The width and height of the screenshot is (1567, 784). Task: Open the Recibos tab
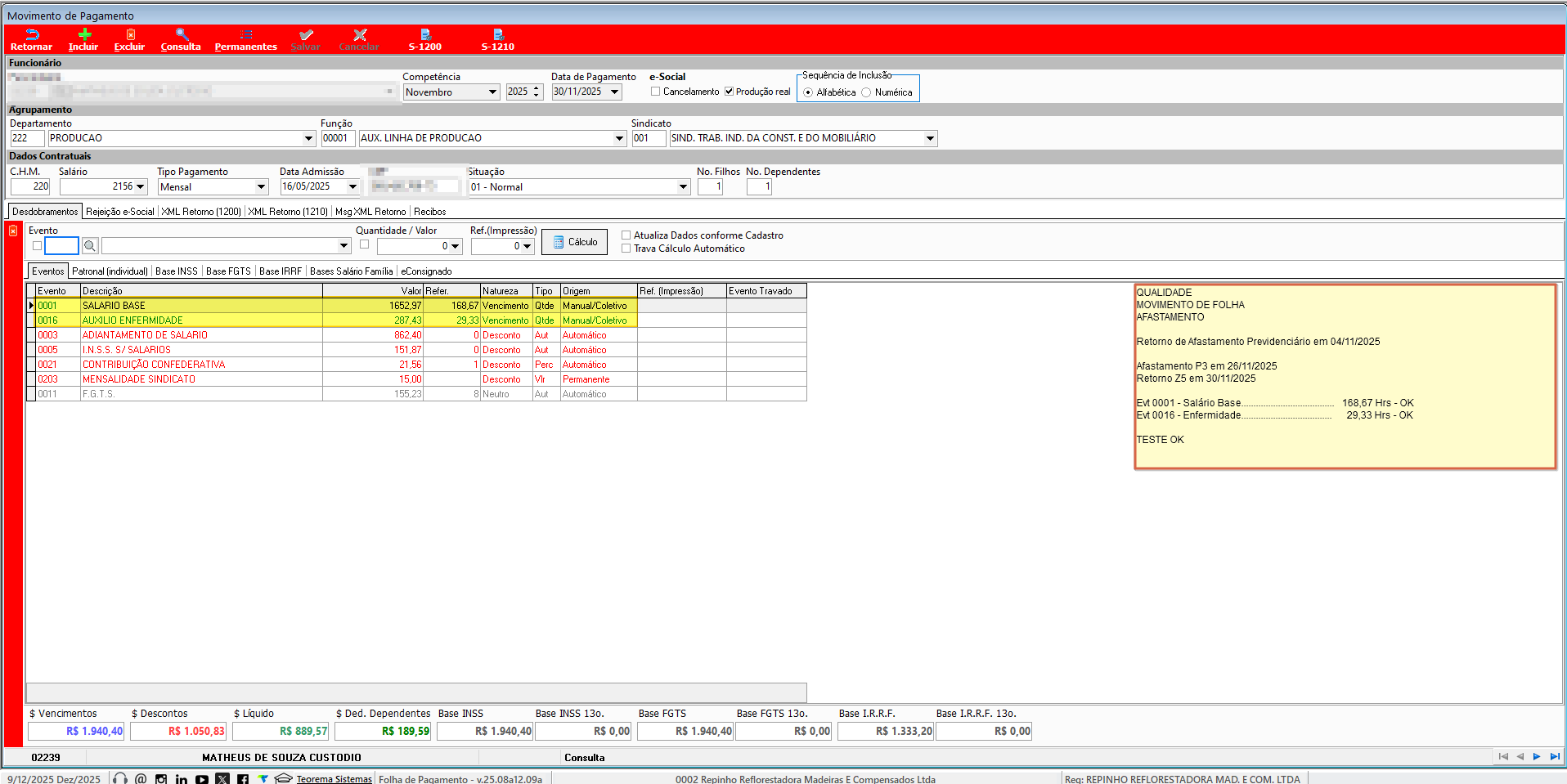click(x=429, y=212)
